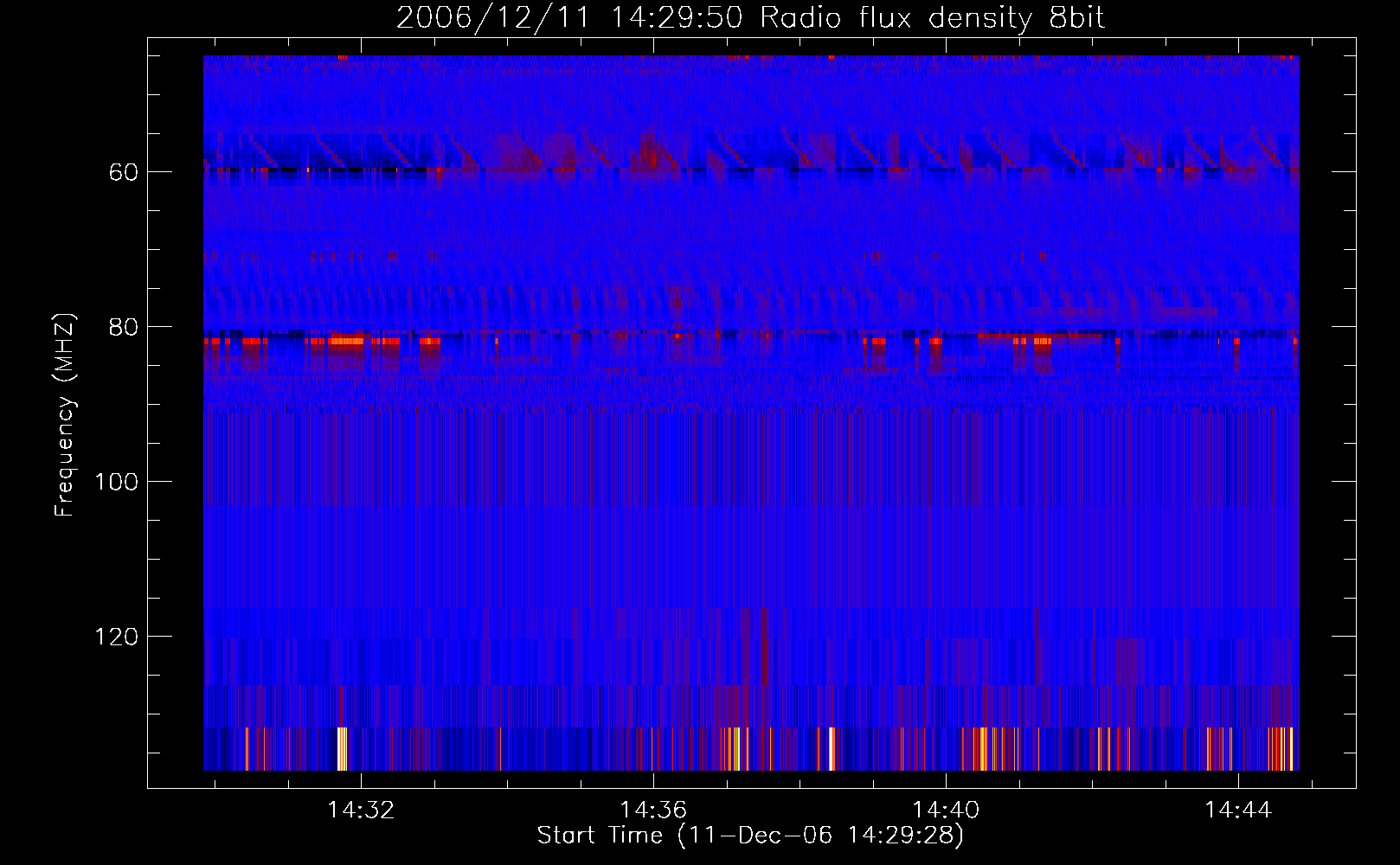Click the 14:36 time tick label
The width and height of the screenshot is (1400, 865).
(x=653, y=810)
